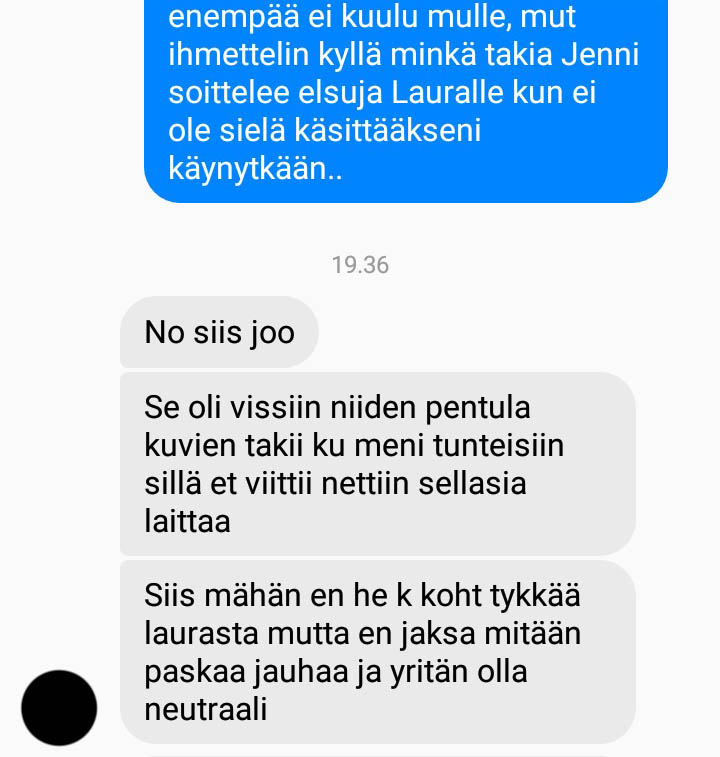
Task: Click the word 'neutraali' in last message
Action: pyautogui.click(x=206, y=710)
